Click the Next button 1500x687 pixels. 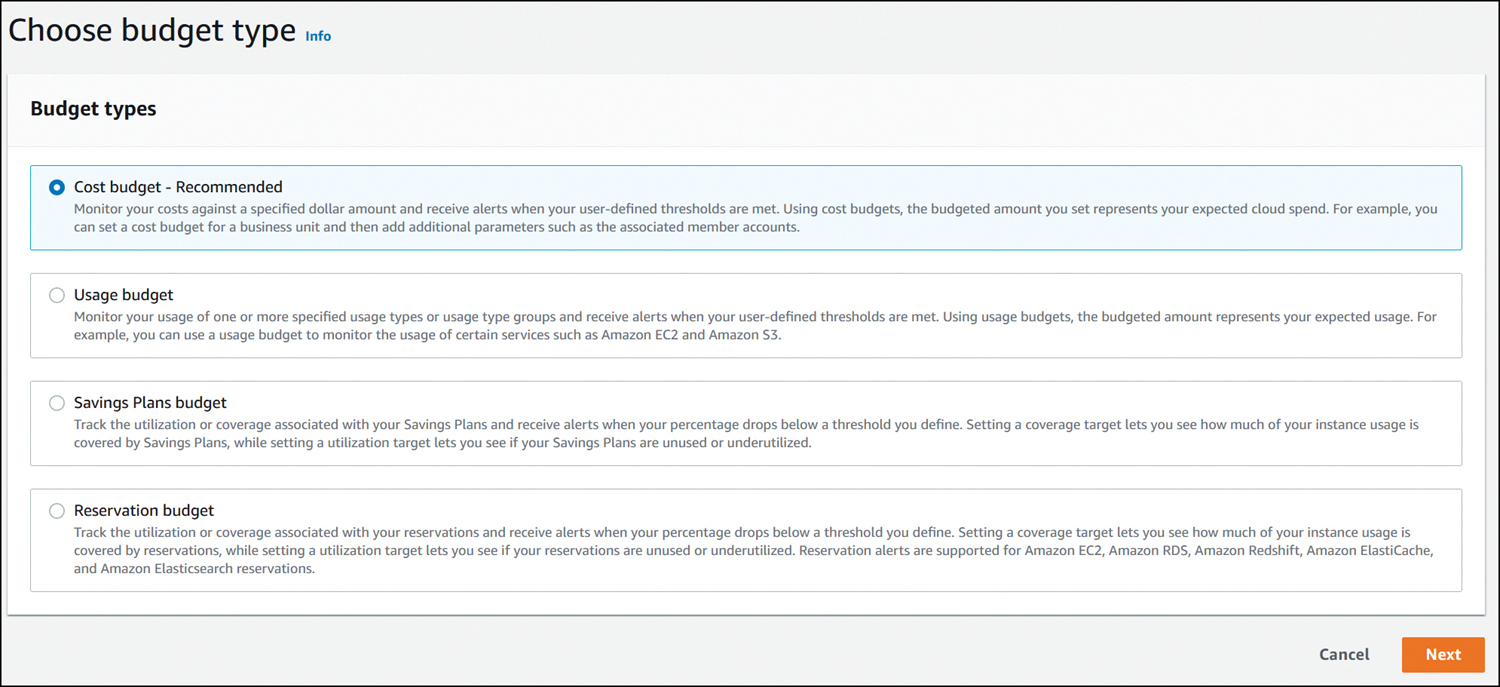[1443, 655]
